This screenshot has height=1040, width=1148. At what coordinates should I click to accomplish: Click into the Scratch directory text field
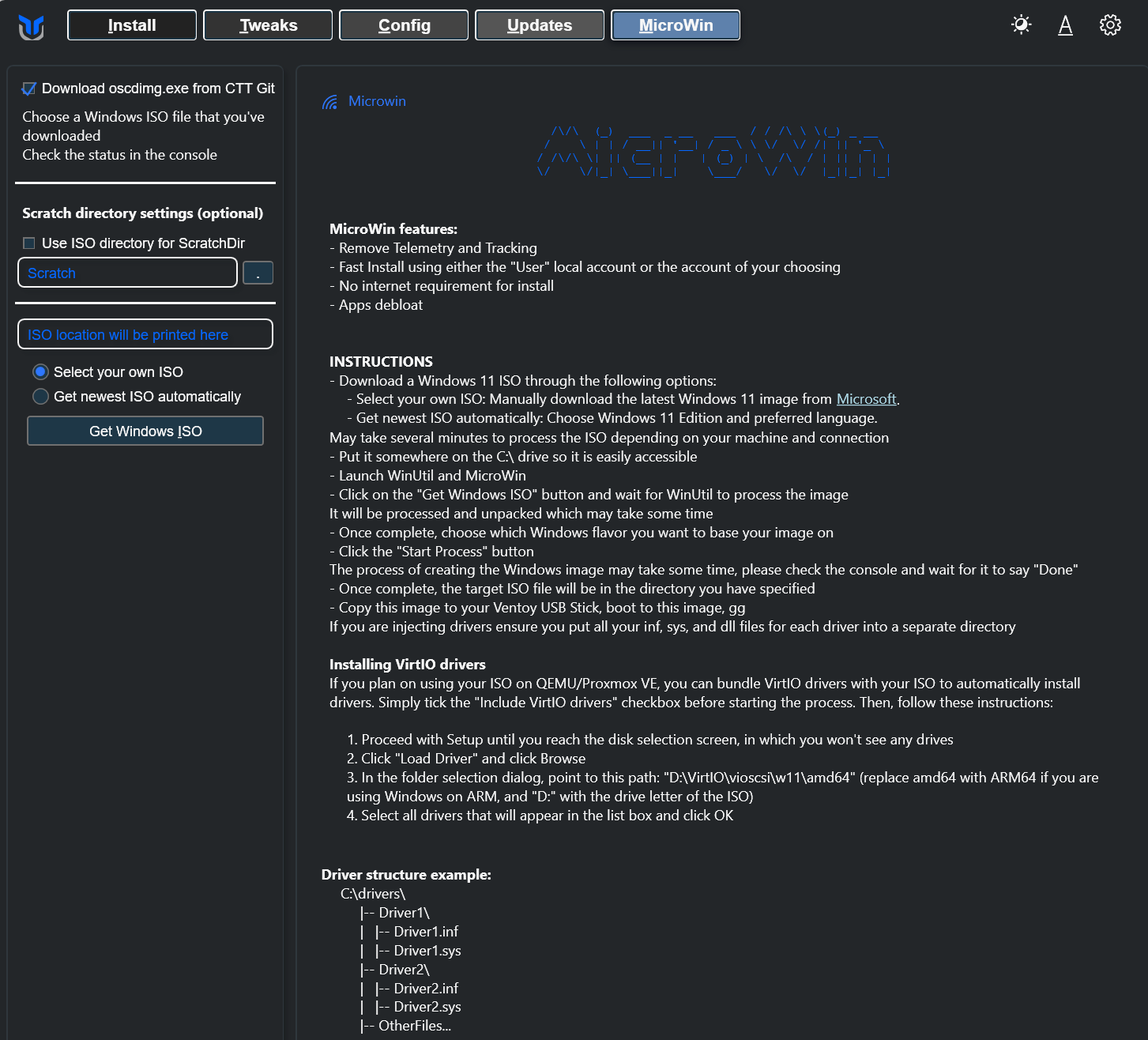(127, 273)
